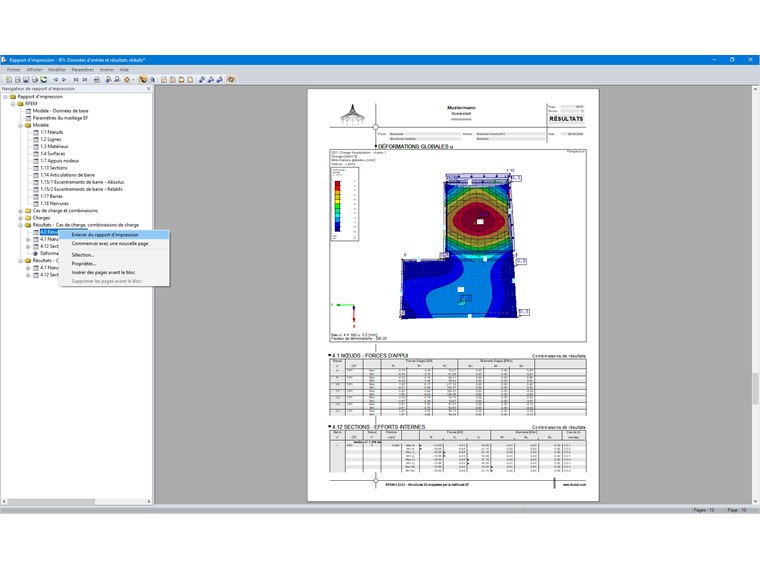Expand Cas de charge et combinaisons folder
The width and height of the screenshot is (760, 570).
[x=21, y=211]
